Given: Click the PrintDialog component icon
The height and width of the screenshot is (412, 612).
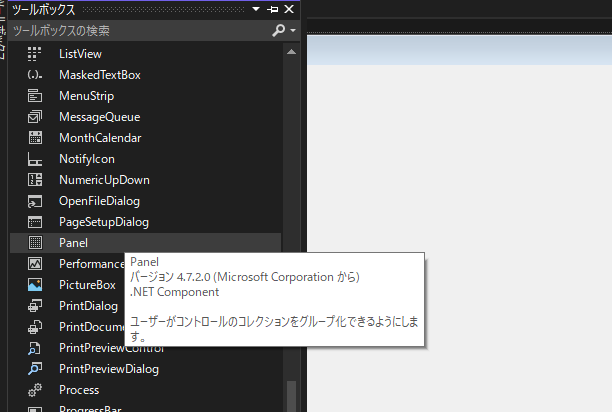Looking at the screenshot, I should click(x=35, y=306).
